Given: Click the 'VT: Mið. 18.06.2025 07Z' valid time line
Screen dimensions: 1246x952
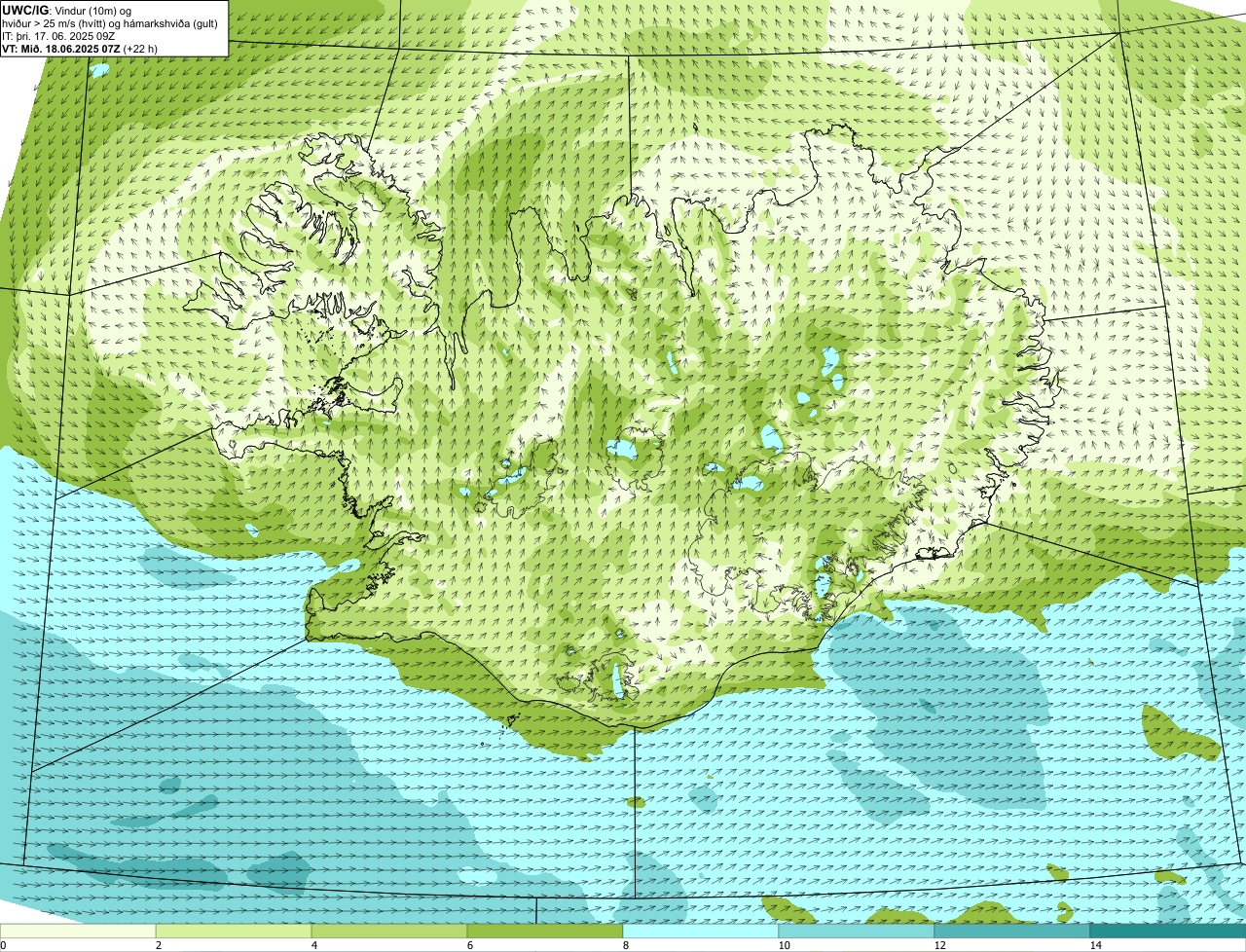Looking at the screenshot, I should [x=80, y=48].
